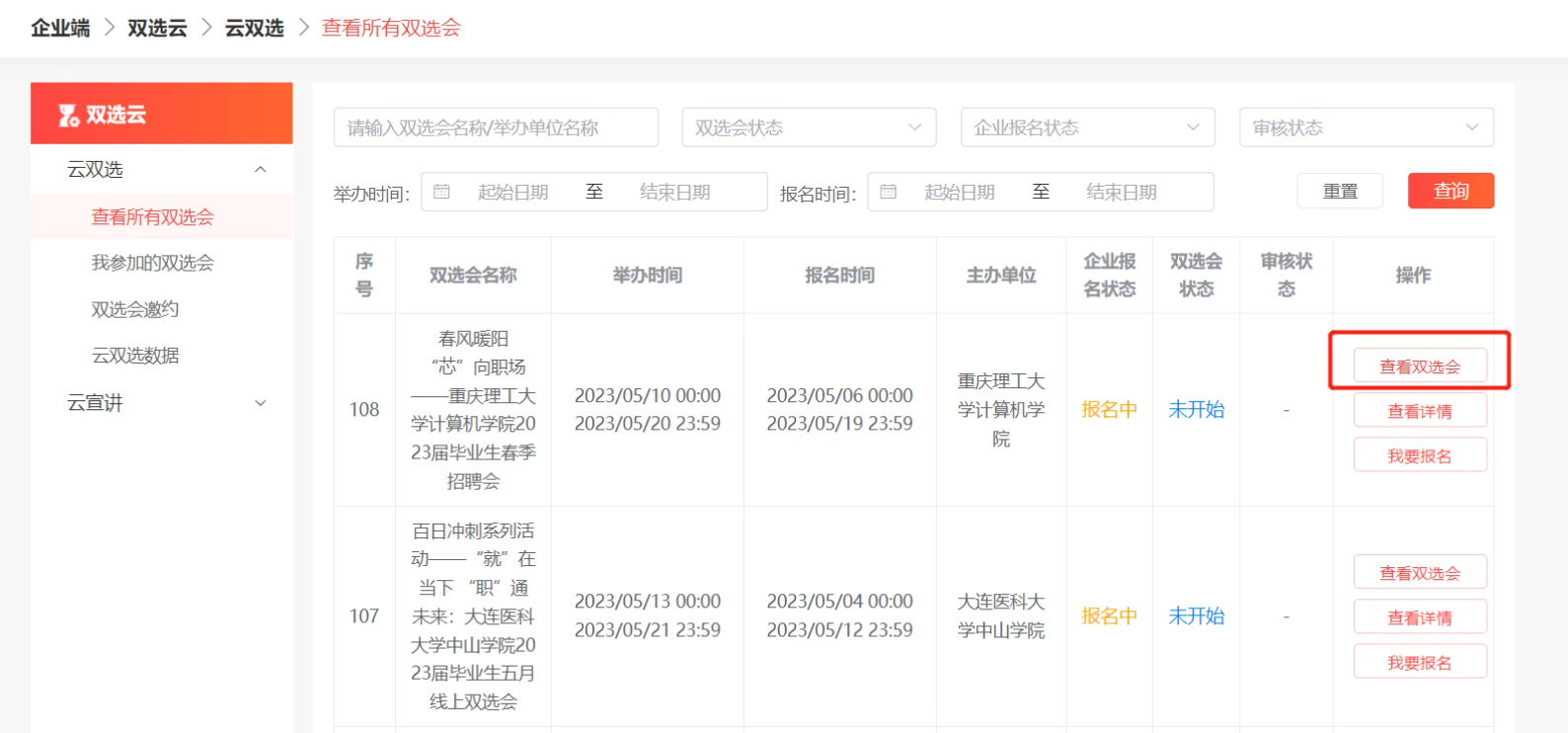Open the 审核状态 dropdown
Viewport: 1568px width, 733px height.
coord(1366,127)
